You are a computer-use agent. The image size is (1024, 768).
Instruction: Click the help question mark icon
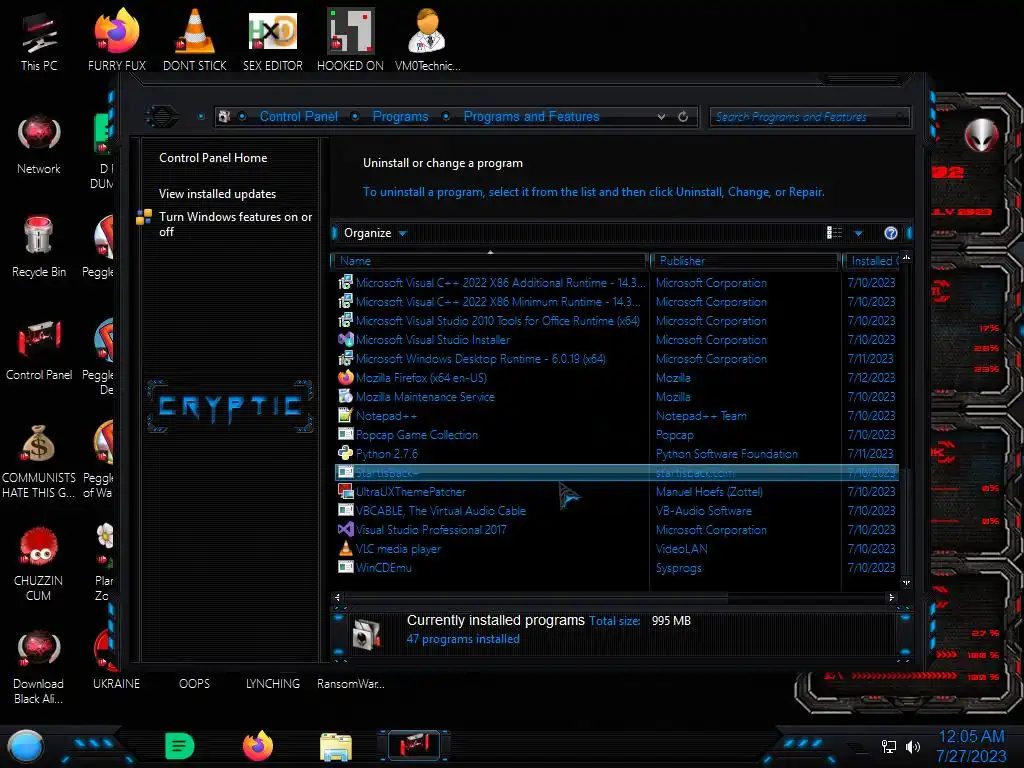point(891,233)
